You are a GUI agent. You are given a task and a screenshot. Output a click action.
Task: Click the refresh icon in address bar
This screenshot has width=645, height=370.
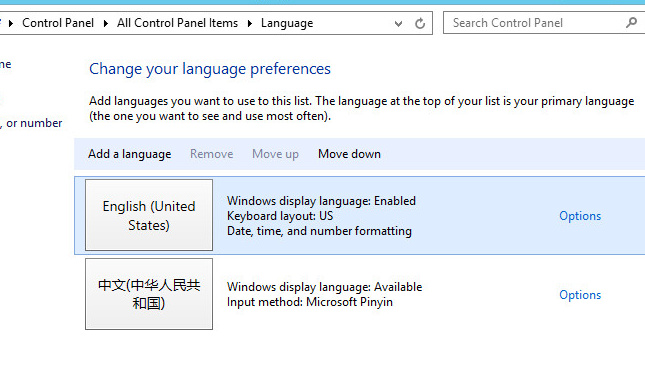click(420, 23)
